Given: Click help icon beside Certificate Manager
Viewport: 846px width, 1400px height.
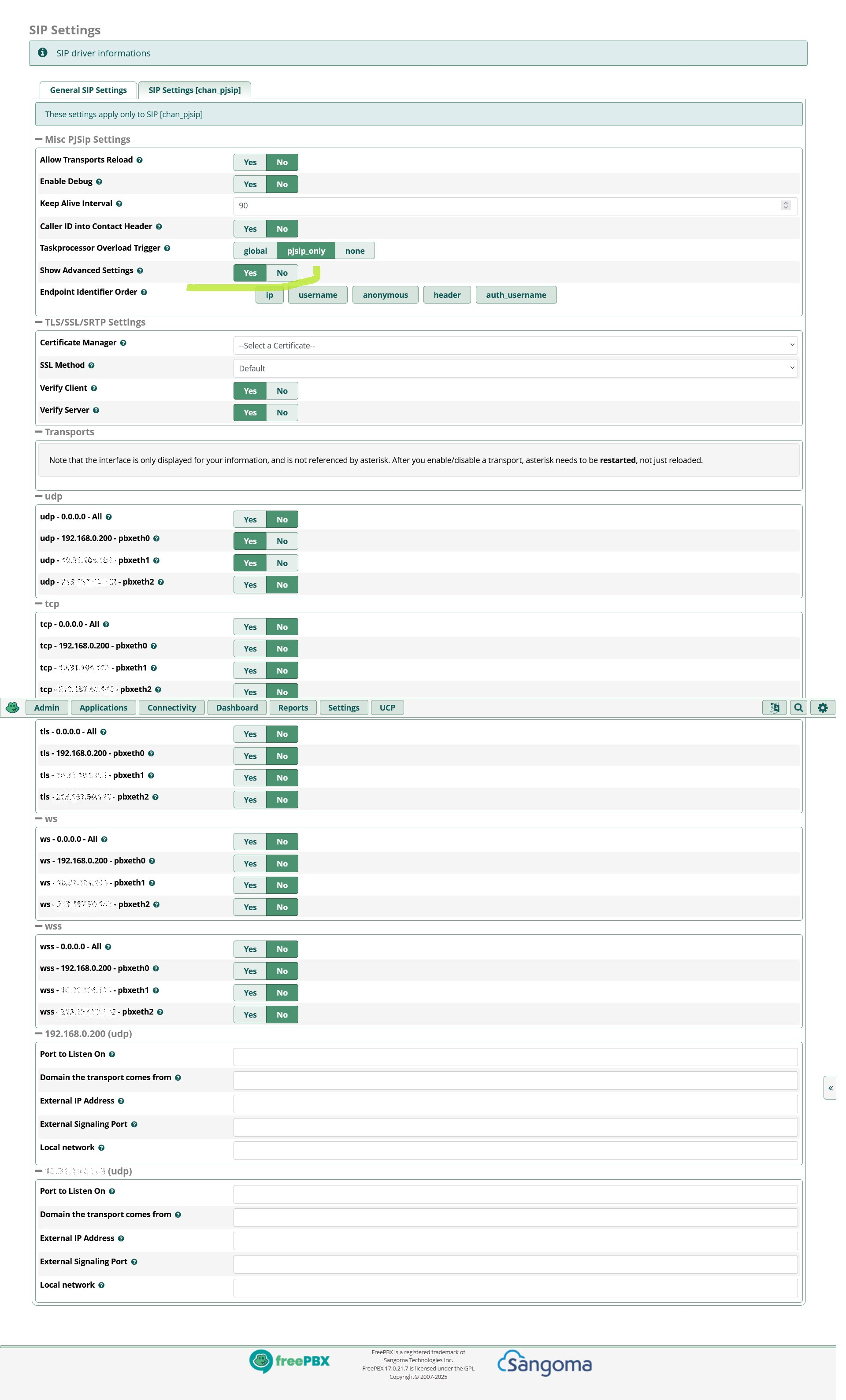Looking at the screenshot, I should click(123, 343).
